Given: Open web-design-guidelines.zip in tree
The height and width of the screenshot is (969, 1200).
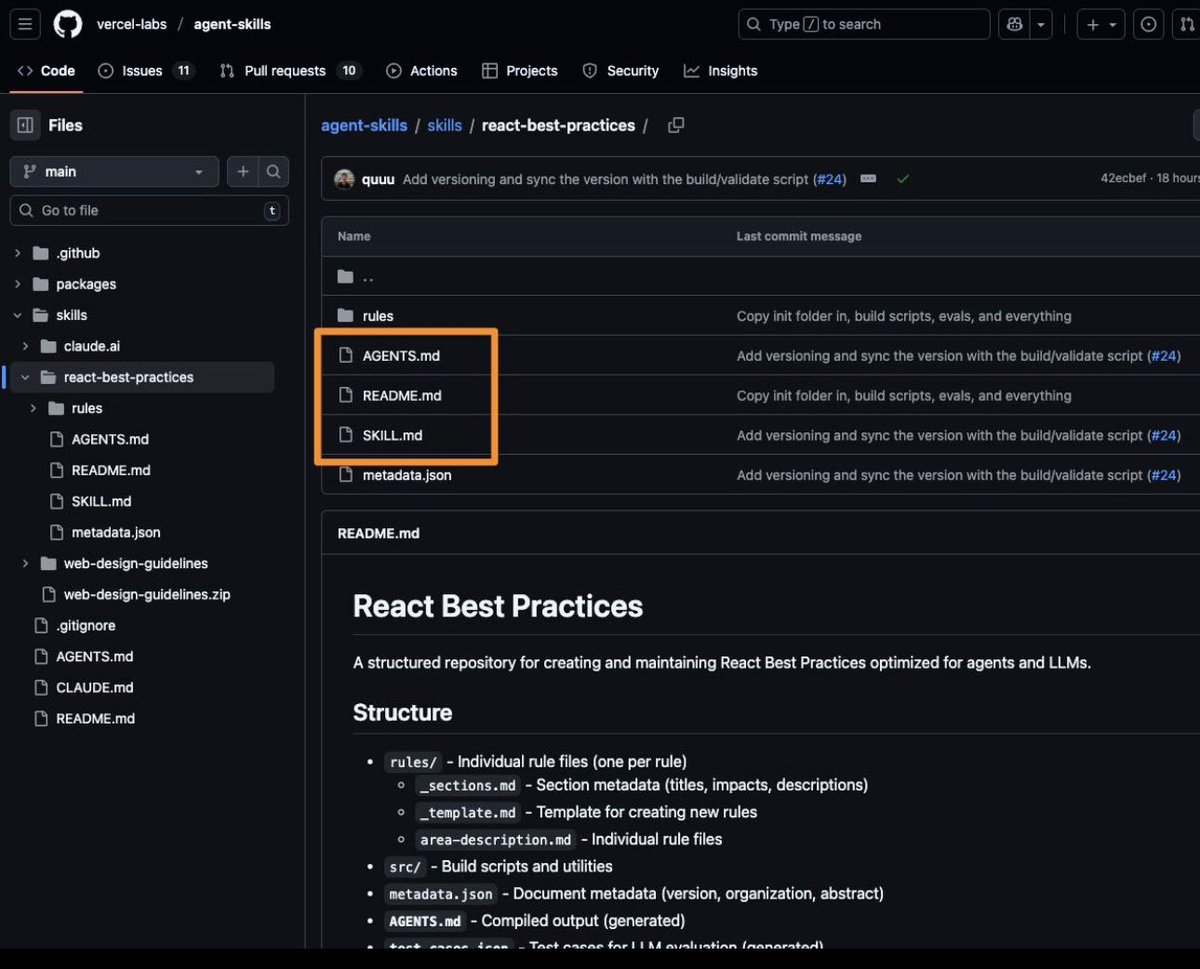Looking at the screenshot, I should click(147, 594).
